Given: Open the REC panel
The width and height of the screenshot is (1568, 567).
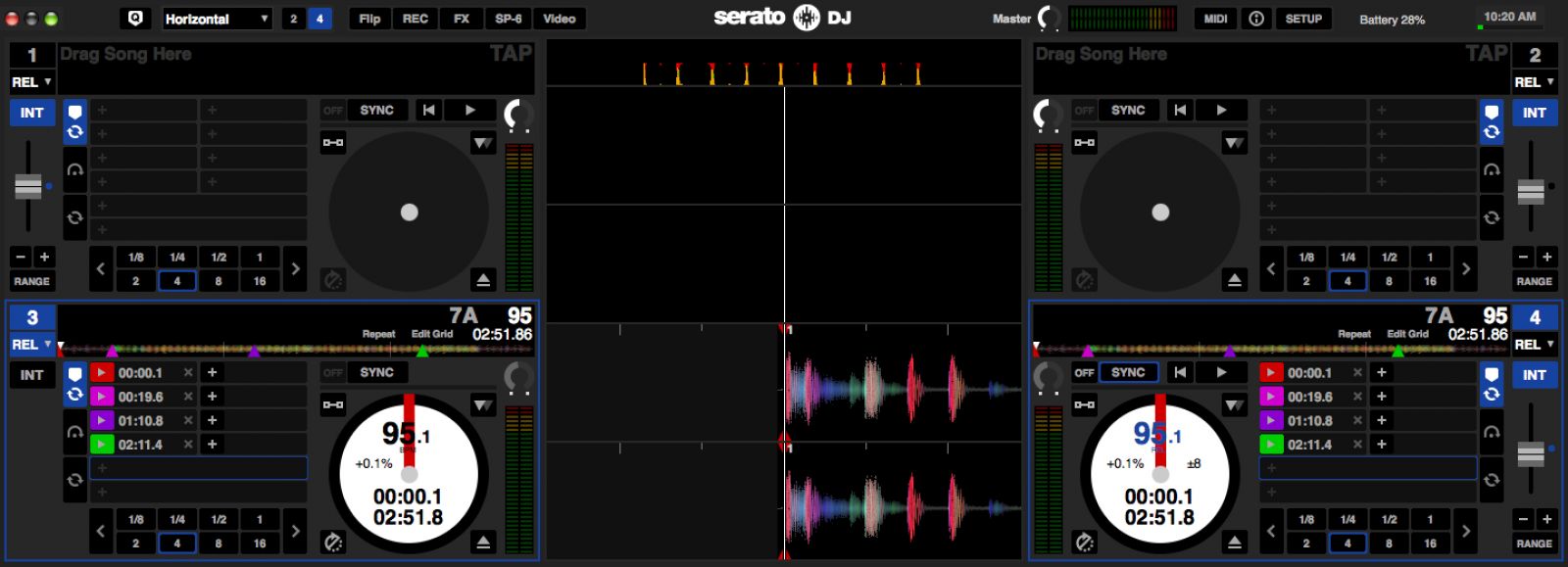Looking at the screenshot, I should tap(416, 19).
